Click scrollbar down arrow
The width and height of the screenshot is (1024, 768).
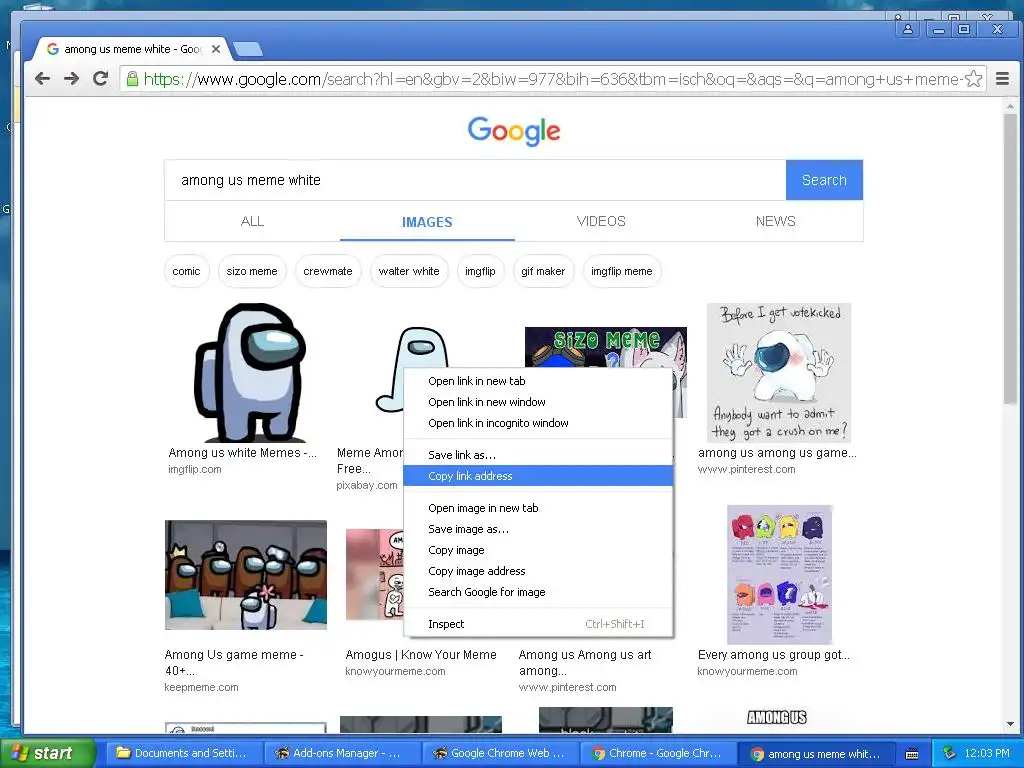(1010, 724)
